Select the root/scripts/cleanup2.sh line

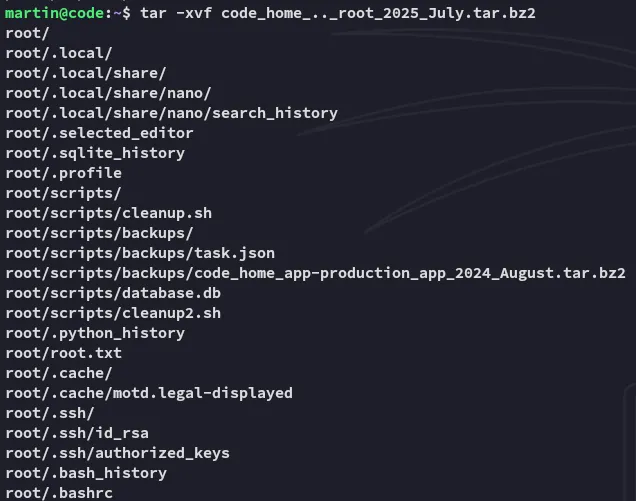[113, 313]
